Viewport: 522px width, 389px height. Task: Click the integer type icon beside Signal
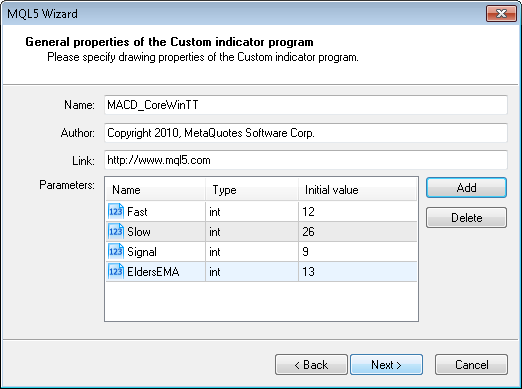(116, 251)
